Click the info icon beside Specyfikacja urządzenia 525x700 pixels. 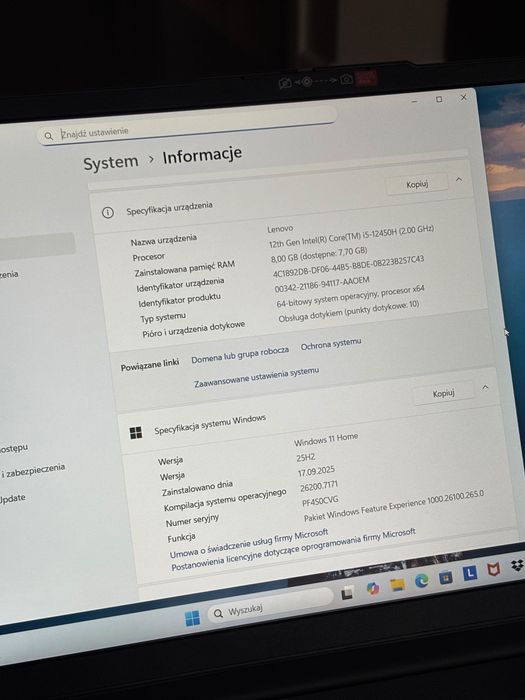108,212
